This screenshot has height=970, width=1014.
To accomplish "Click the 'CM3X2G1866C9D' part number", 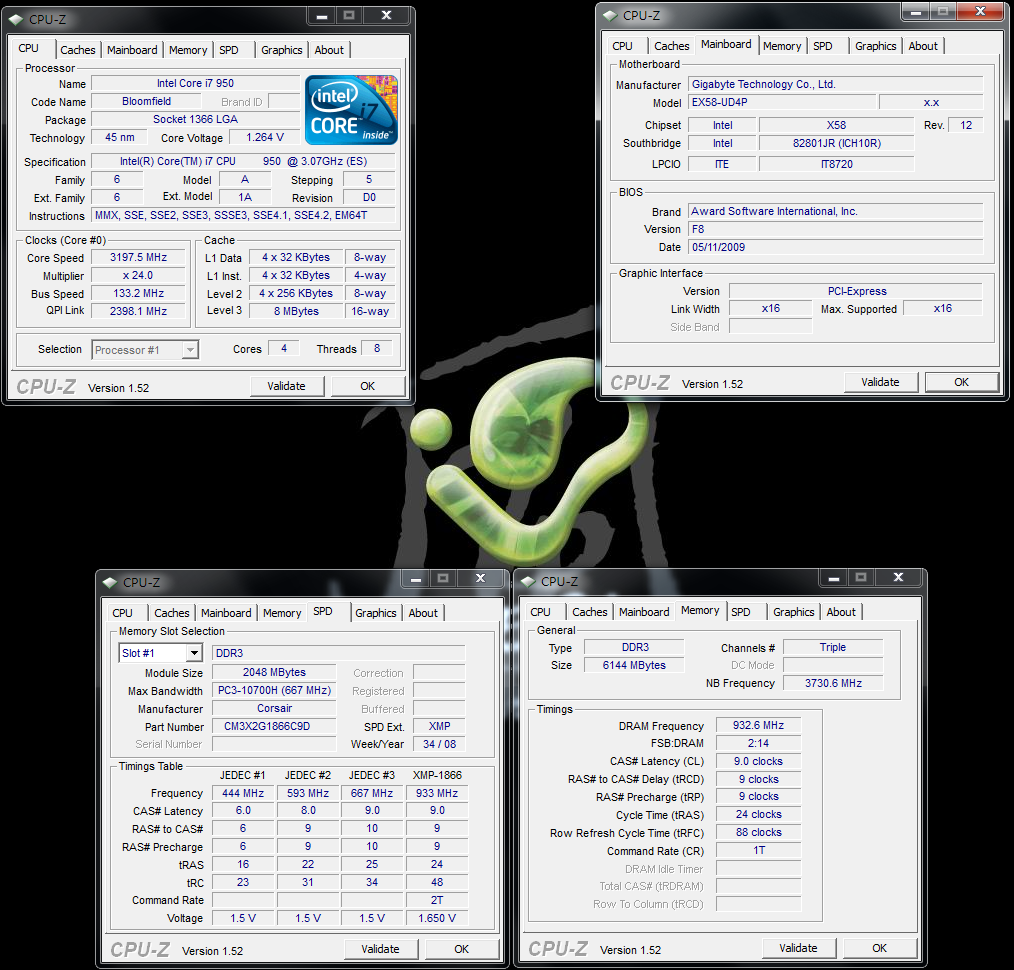I will pyautogui.click(x=274, y=726).
